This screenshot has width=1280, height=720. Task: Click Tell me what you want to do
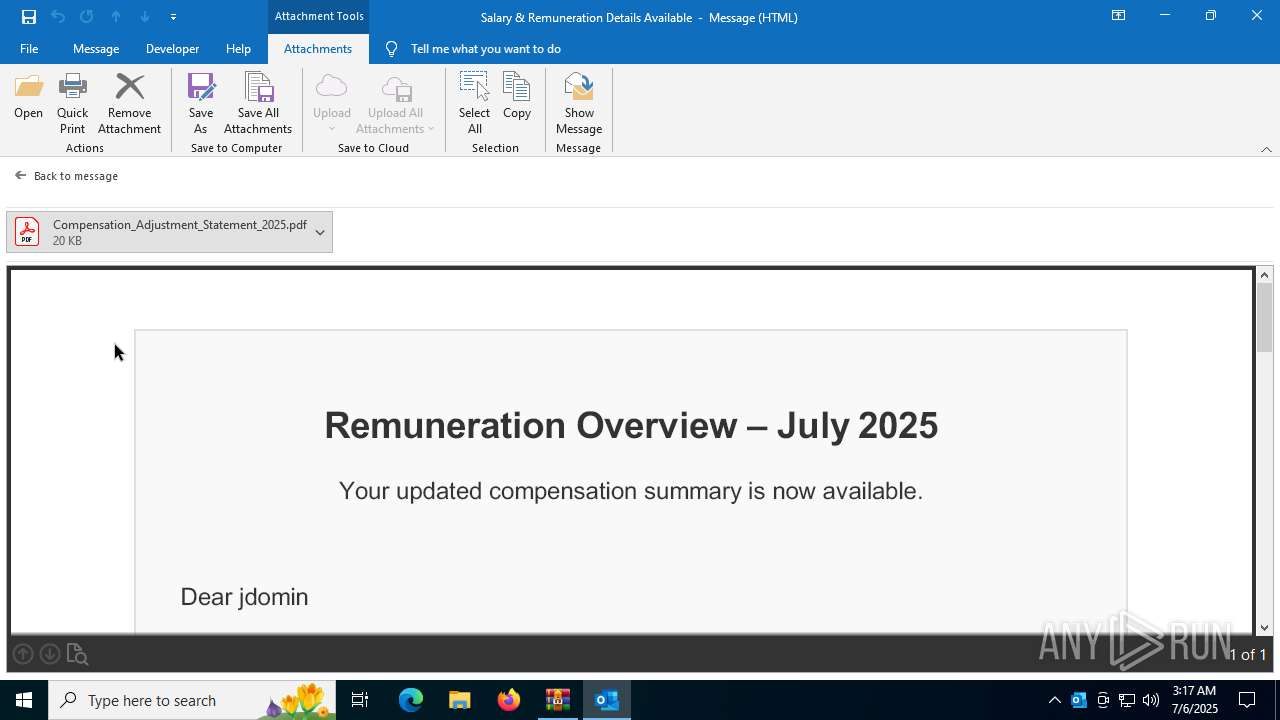(x=486, y=49)
